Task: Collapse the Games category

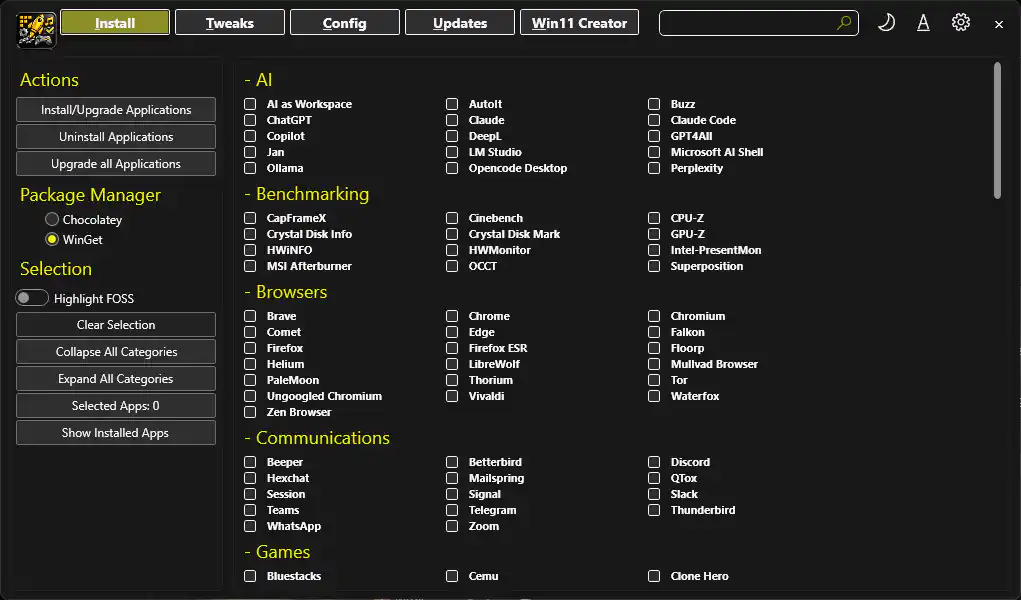Action: click(x=277, y=552)
